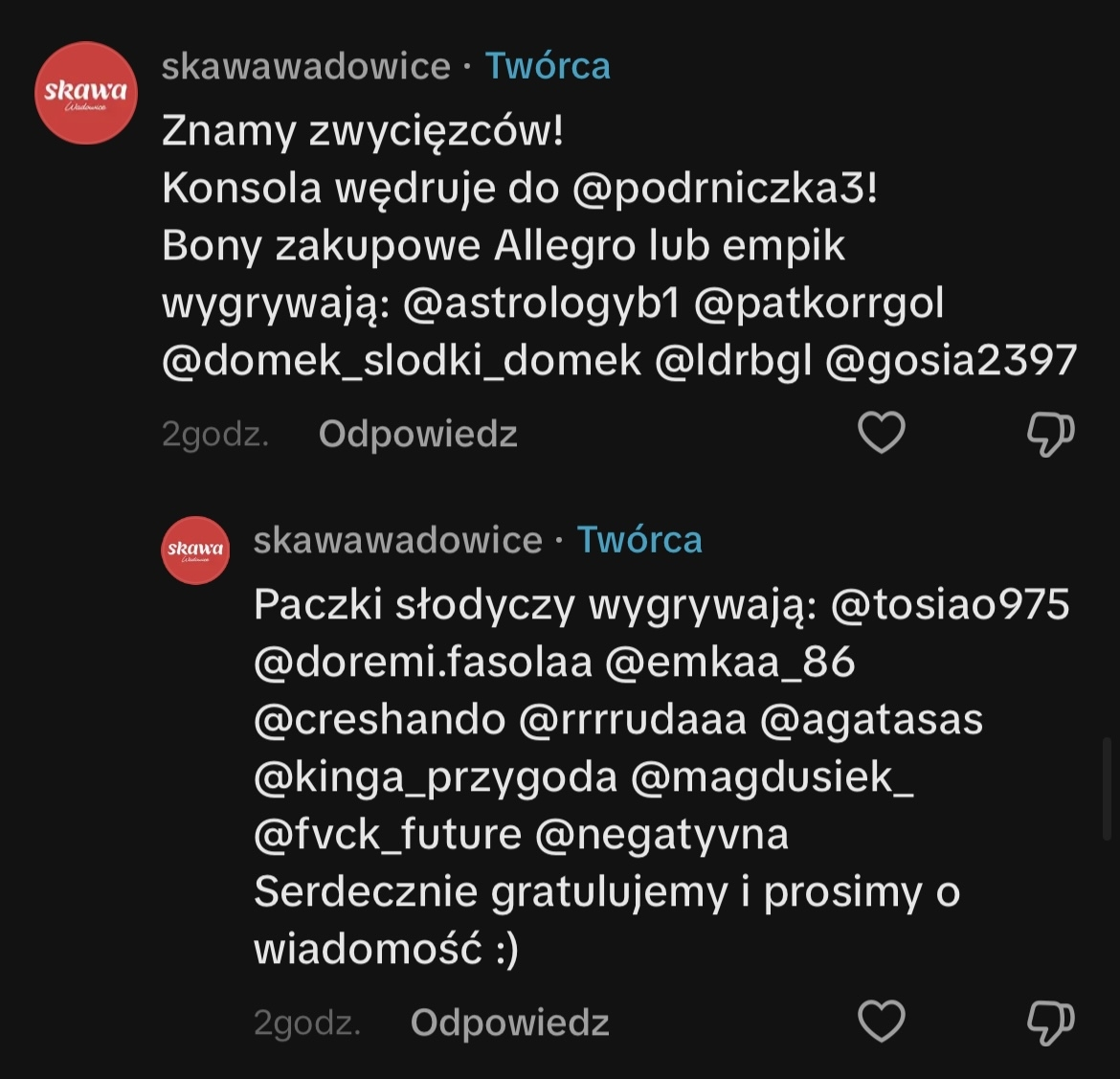
Task: Open skawawadowice avatar on first comment
Action: coord(86,93)
